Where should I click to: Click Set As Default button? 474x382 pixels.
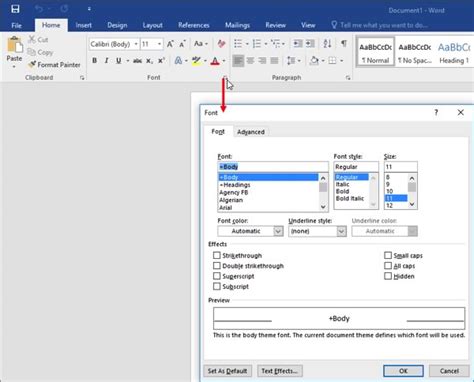[228, 371]
